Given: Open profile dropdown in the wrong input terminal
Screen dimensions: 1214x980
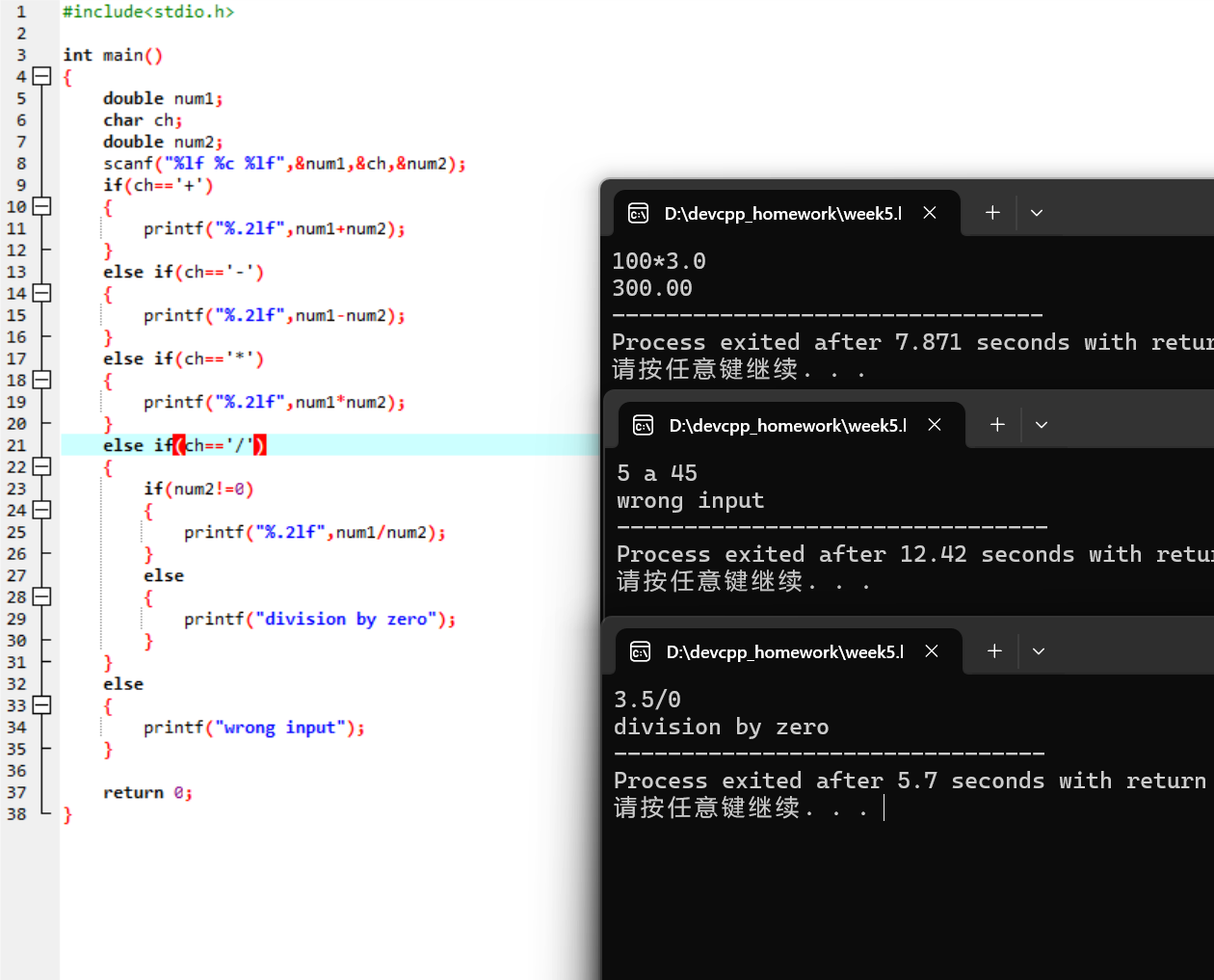Looking at the screenshot, I should [x=1042, y=425].
